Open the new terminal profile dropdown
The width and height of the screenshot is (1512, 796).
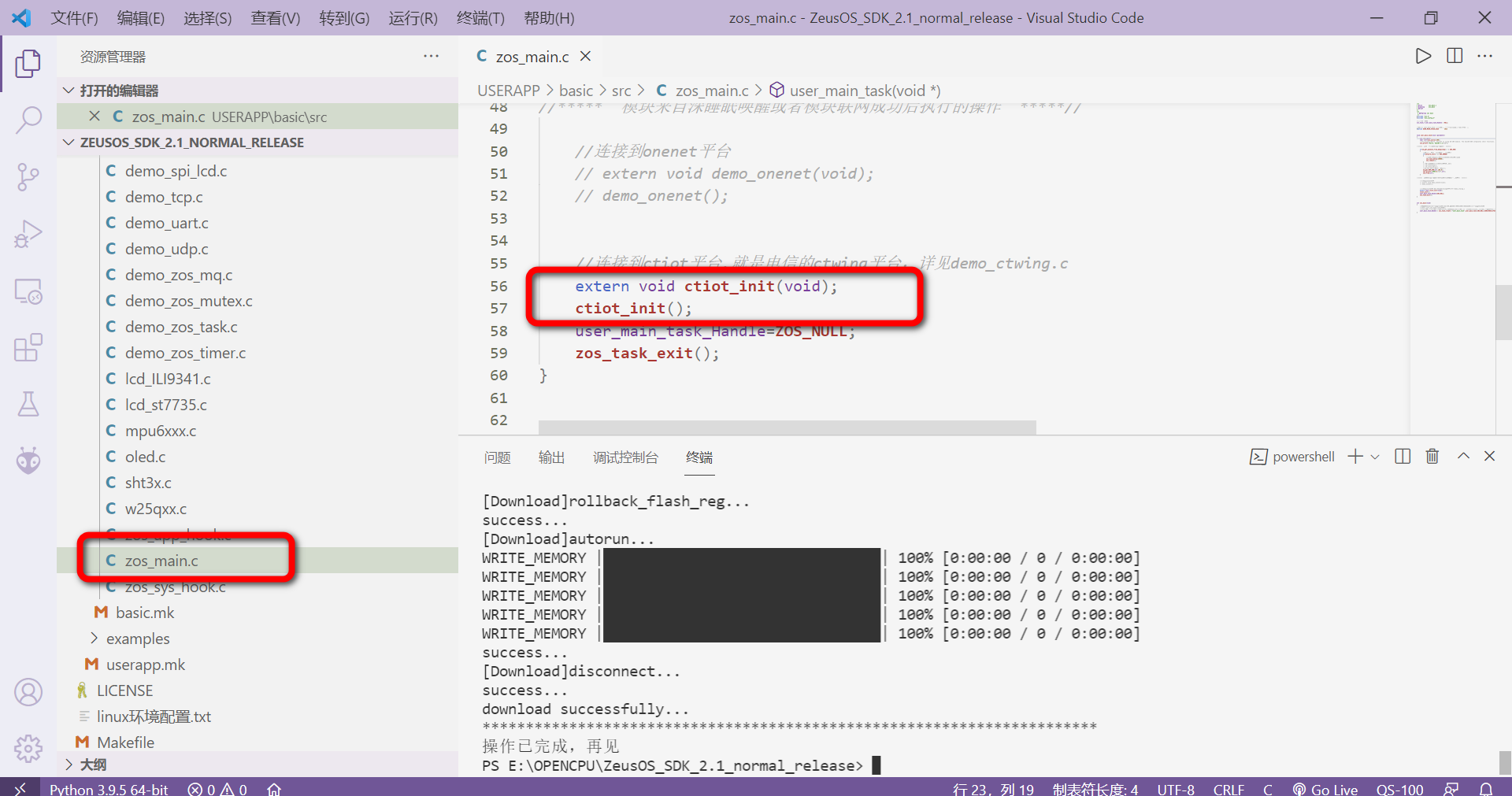tap(1374, 456)
